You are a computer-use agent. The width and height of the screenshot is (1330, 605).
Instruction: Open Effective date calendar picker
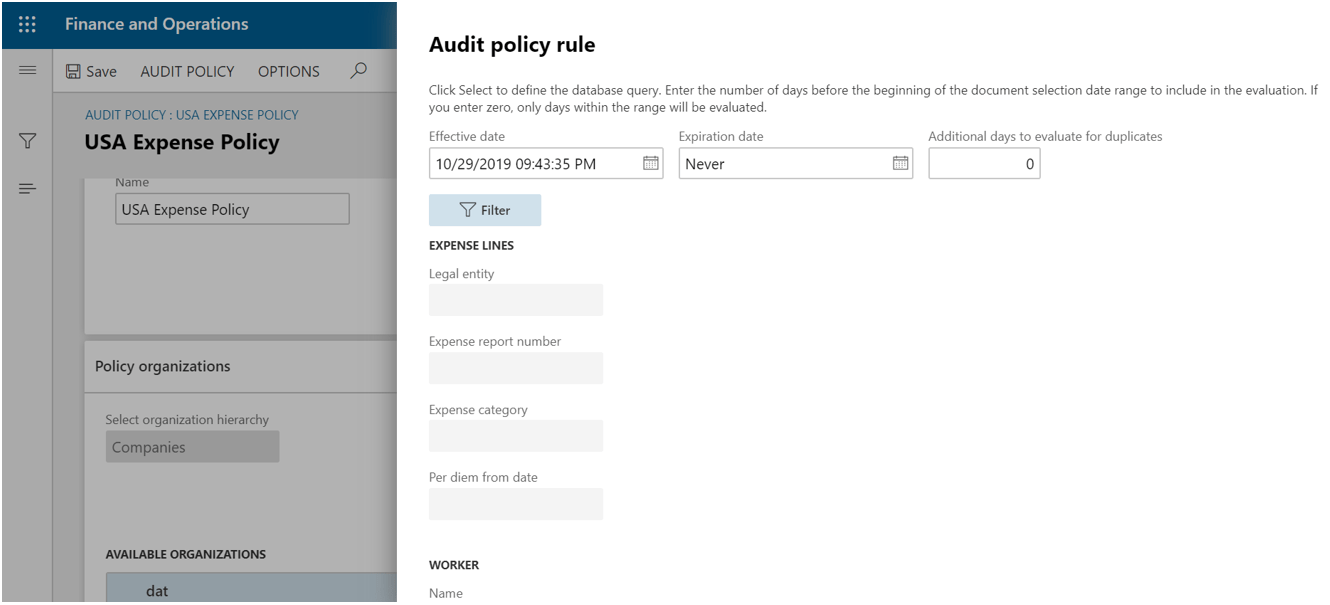tap(649, 163)
